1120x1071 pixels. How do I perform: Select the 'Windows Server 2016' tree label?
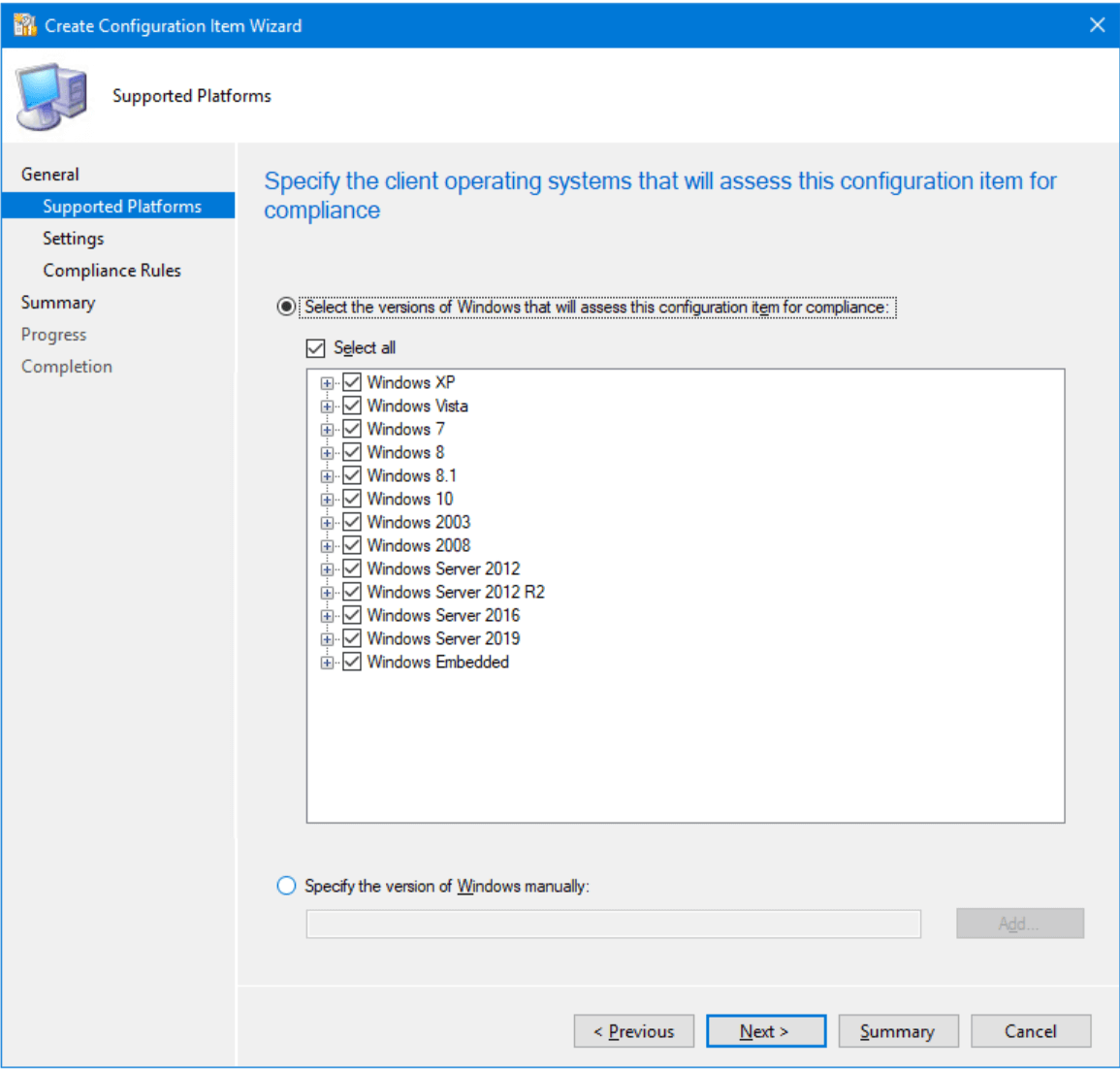pyautogui.click(x=443, y=615)
